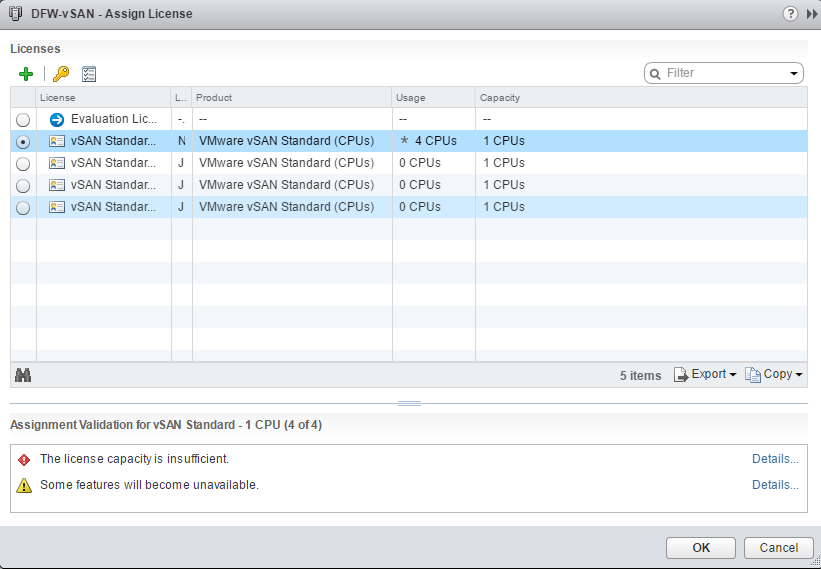Click the 'N' license key cell

click(x=182, y=141)
